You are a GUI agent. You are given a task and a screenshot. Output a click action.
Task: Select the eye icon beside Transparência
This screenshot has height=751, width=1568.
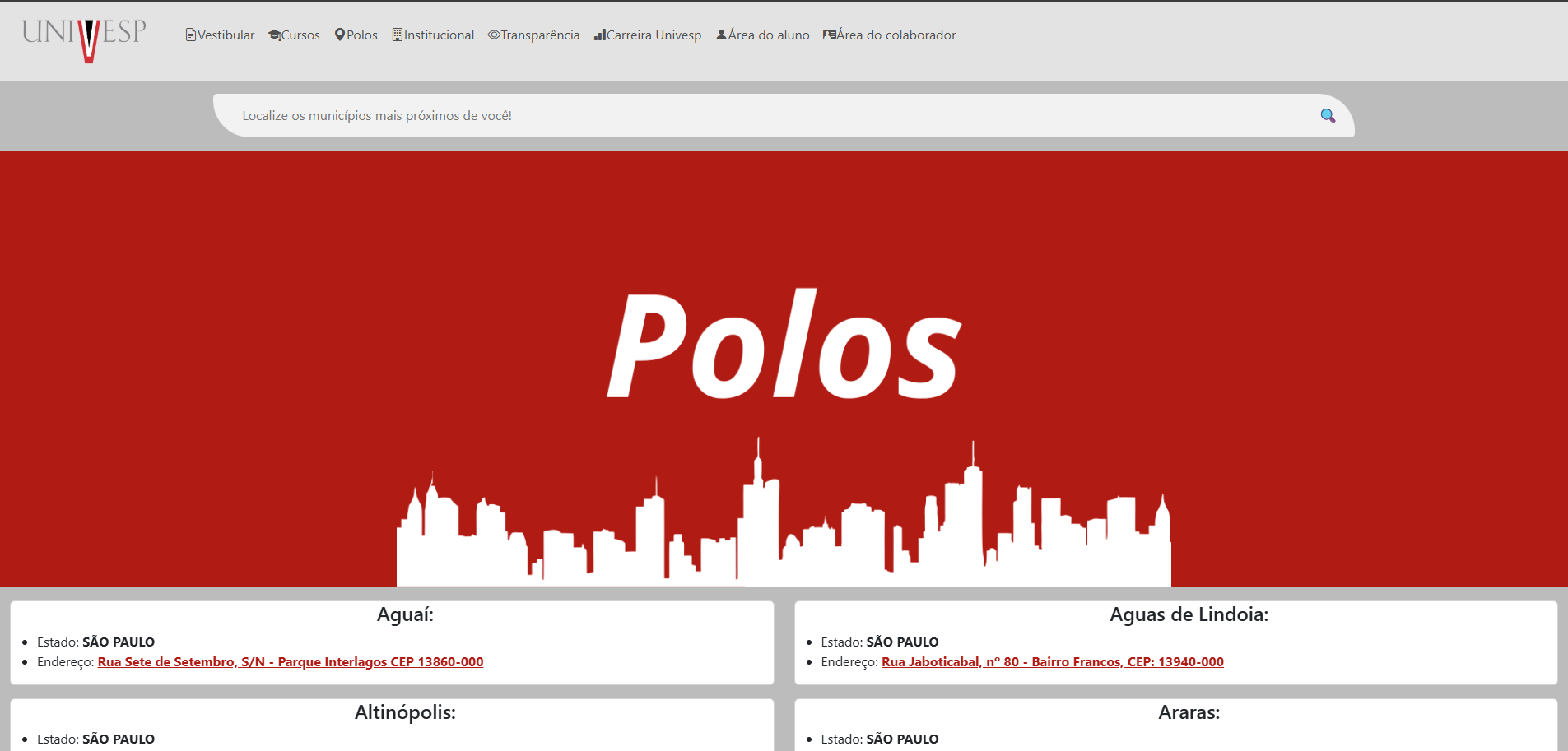(x=493, y=35)
